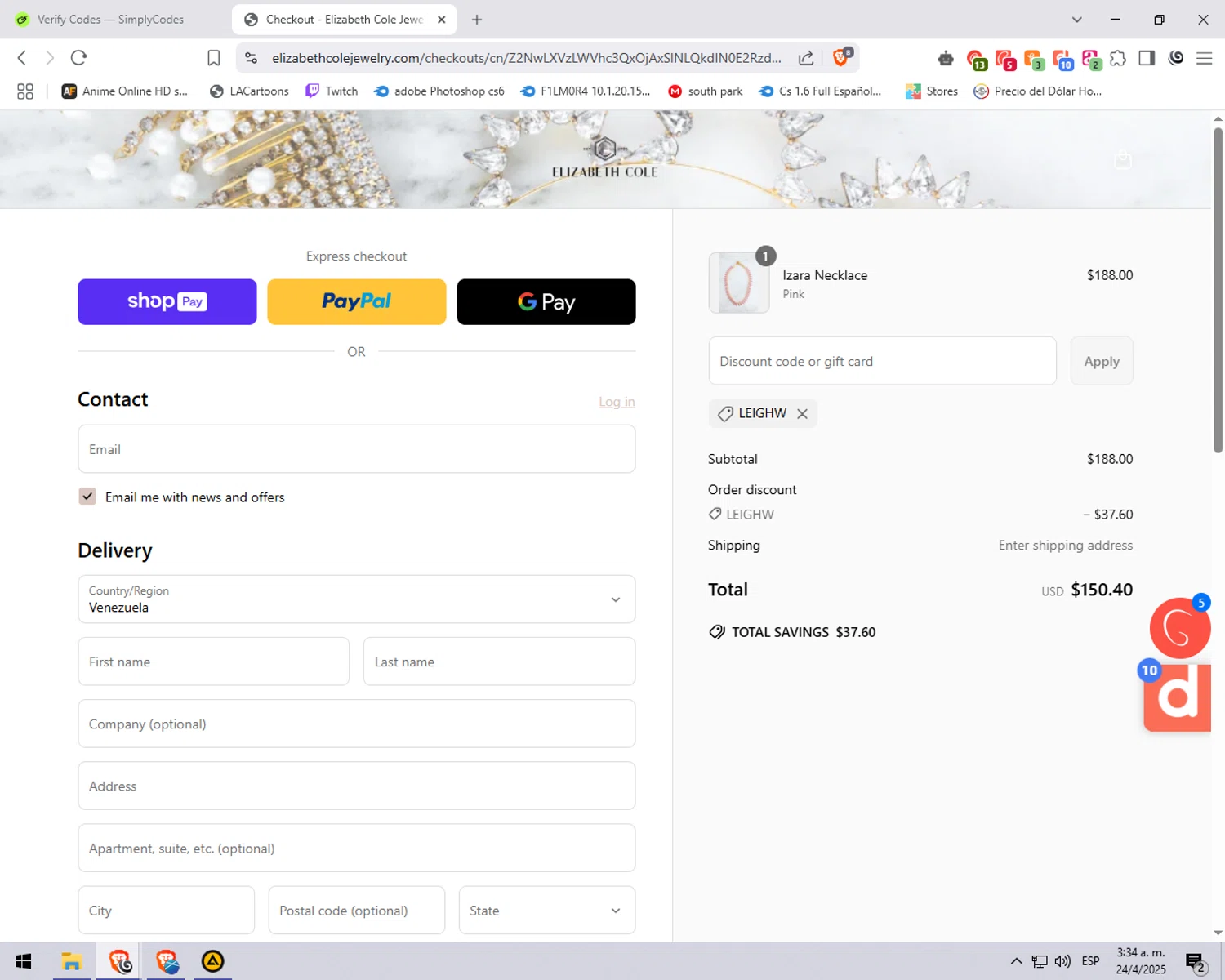
Task: Open taskbar volume control
Action: (x=1062, y=961)
